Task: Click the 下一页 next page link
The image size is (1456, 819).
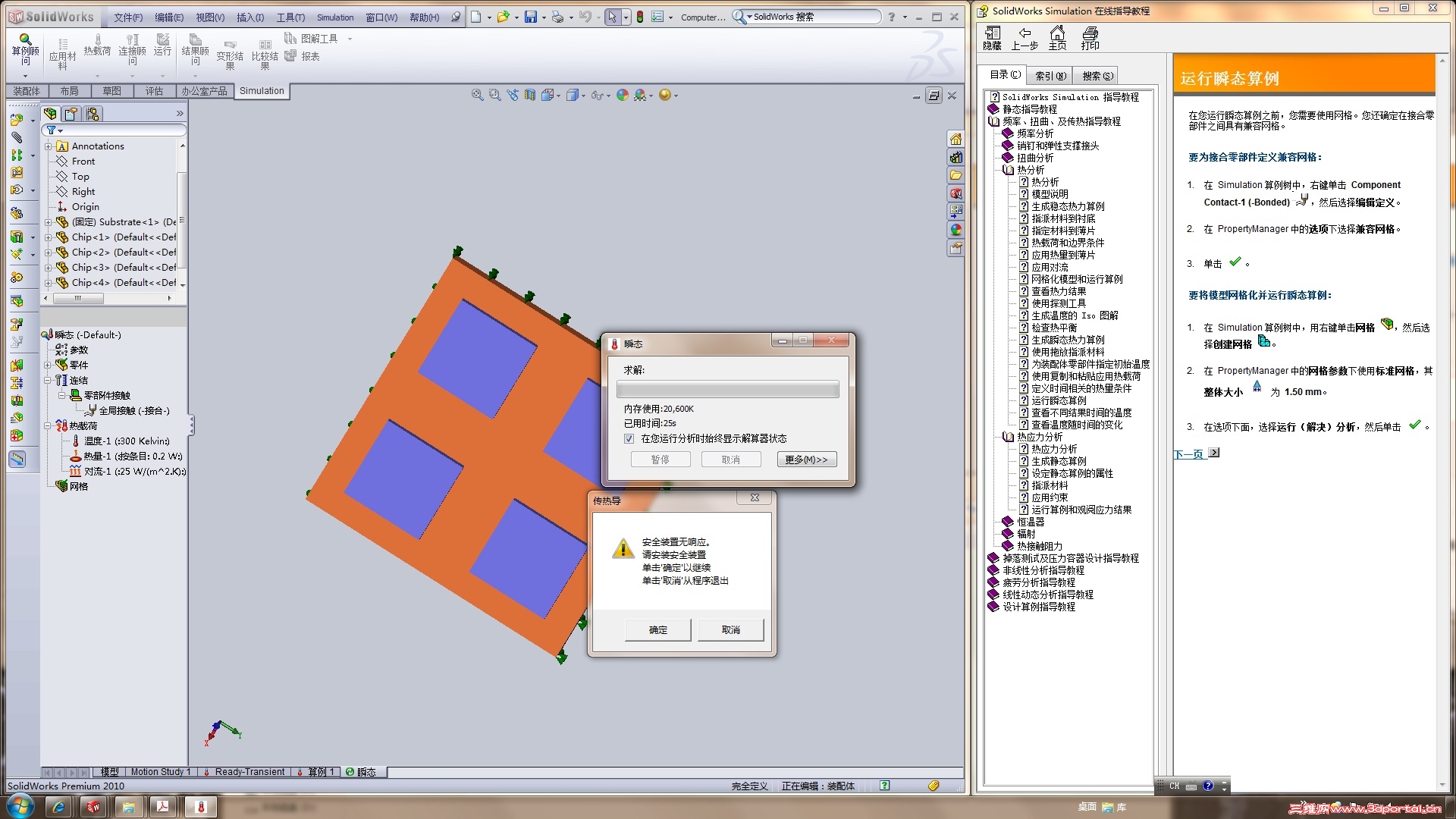Action: click(x=1190, y=454)
